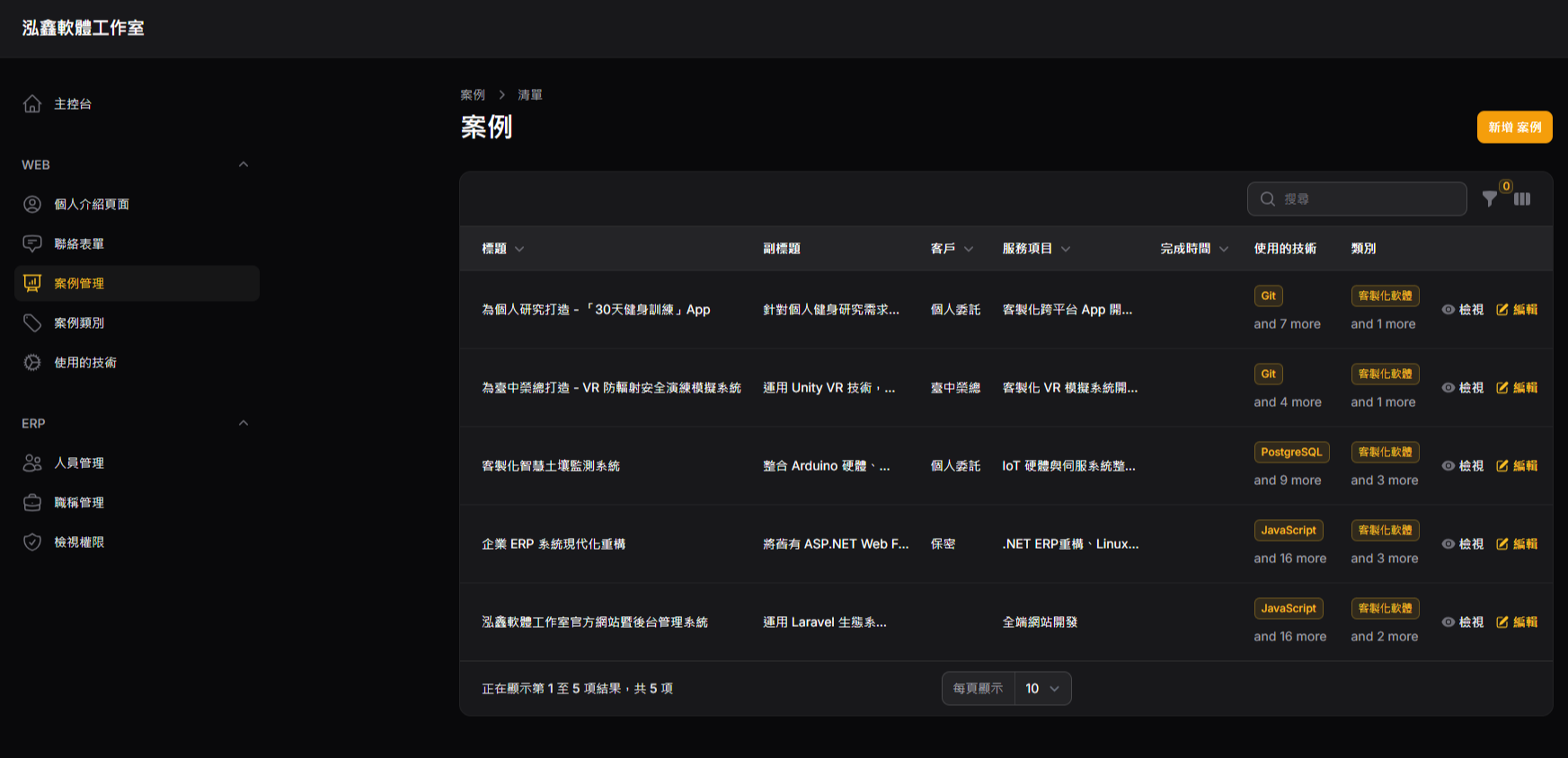Edit the 30天健身訓練 App case
1568x758 pixels.
pyautogui.click(x=1517, y=310)
